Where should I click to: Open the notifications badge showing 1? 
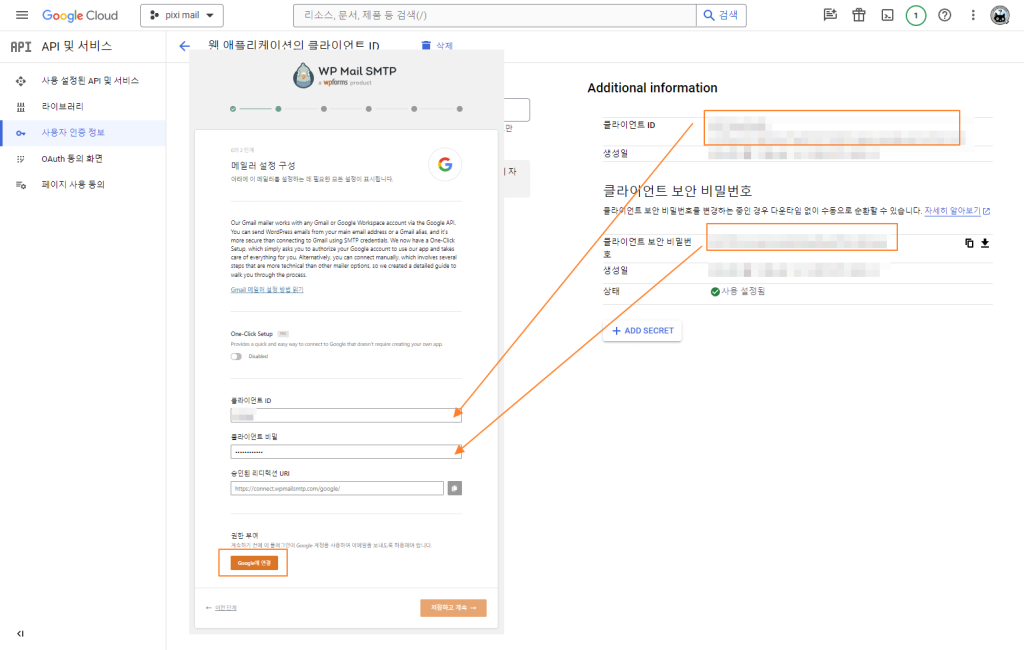(x=915, y=15)
